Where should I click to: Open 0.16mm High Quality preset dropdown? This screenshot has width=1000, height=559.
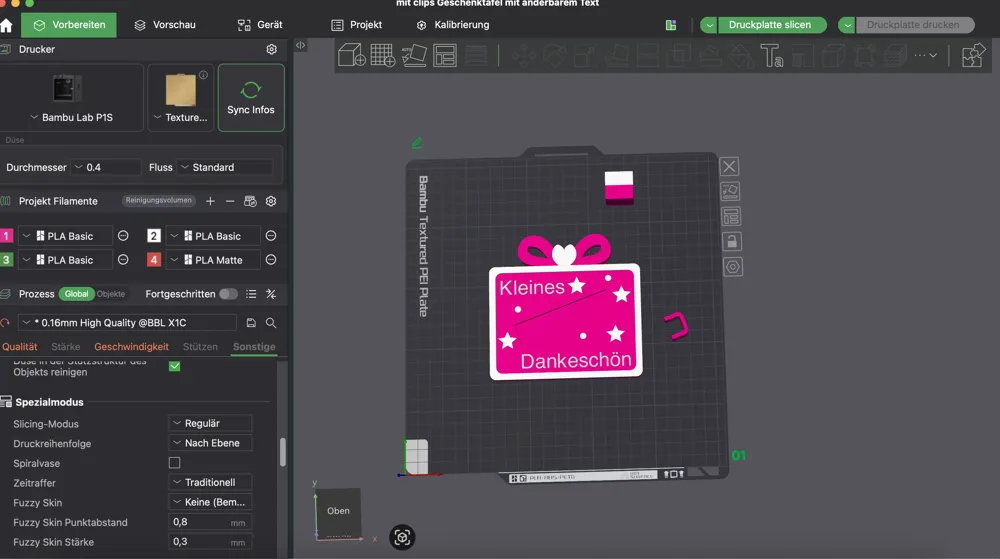coord(128,323)
